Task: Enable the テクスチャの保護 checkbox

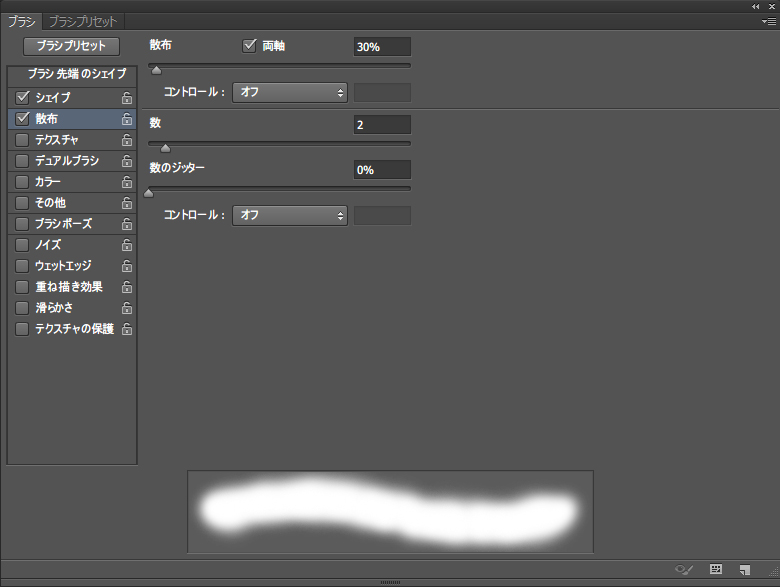Action: pyautogui.click(x=22, y=329)
